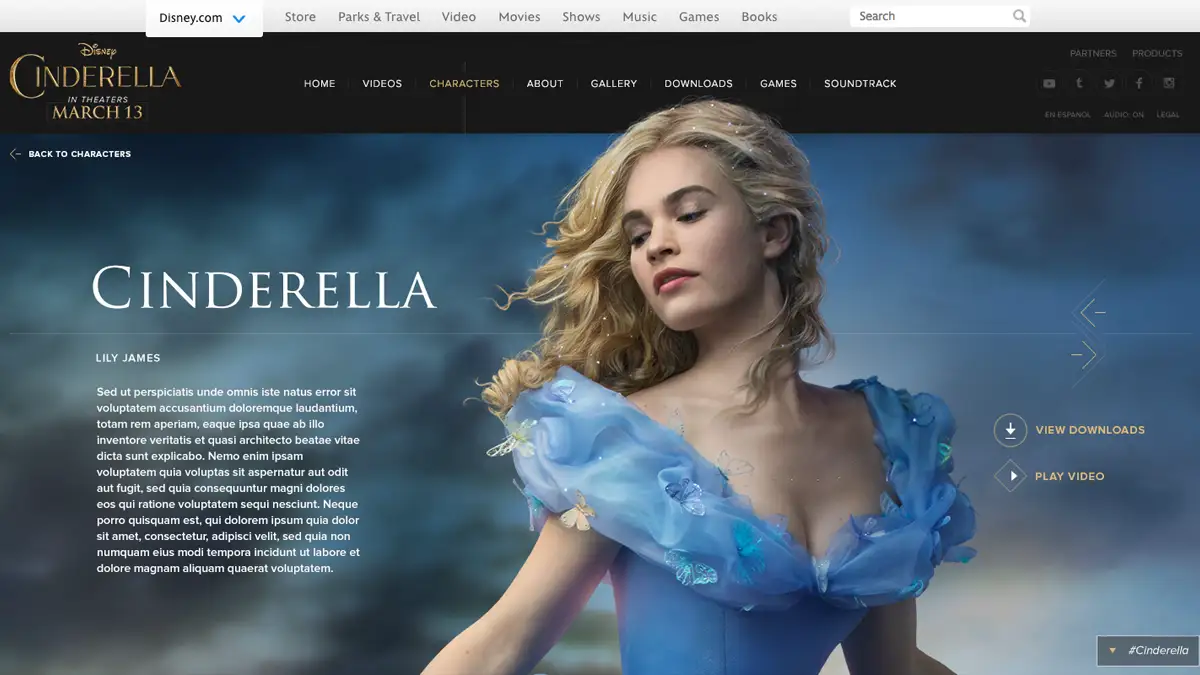The width and height of the screenshot is (1200, 675).
Task: Click the Play Video link text
Action: [1070, 476]
